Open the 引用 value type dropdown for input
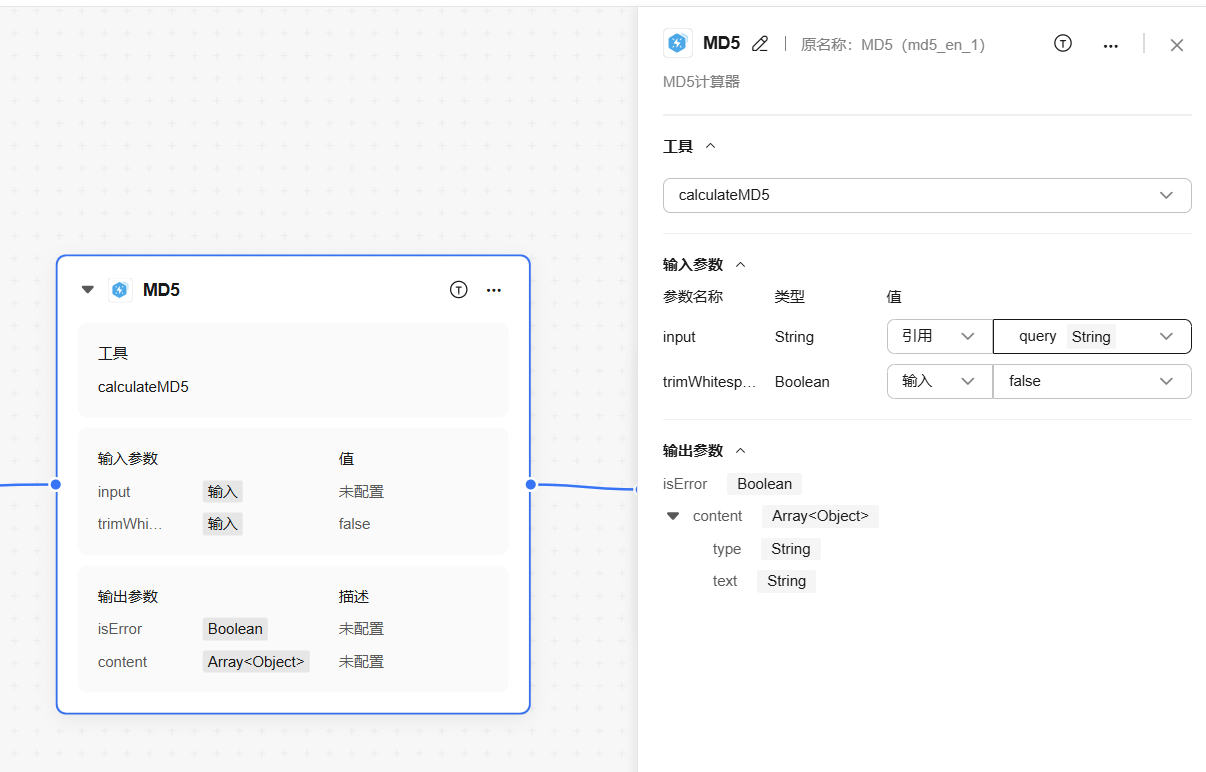 pyautogui.click(x=938, y=337)
